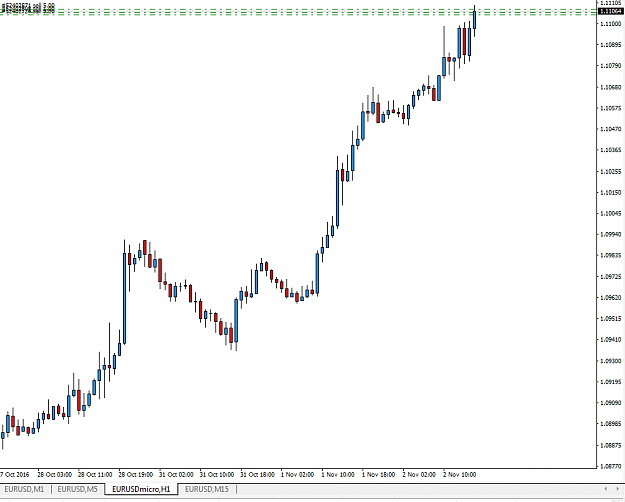Click the 1.10470 price scale value

tap(611, 129)
